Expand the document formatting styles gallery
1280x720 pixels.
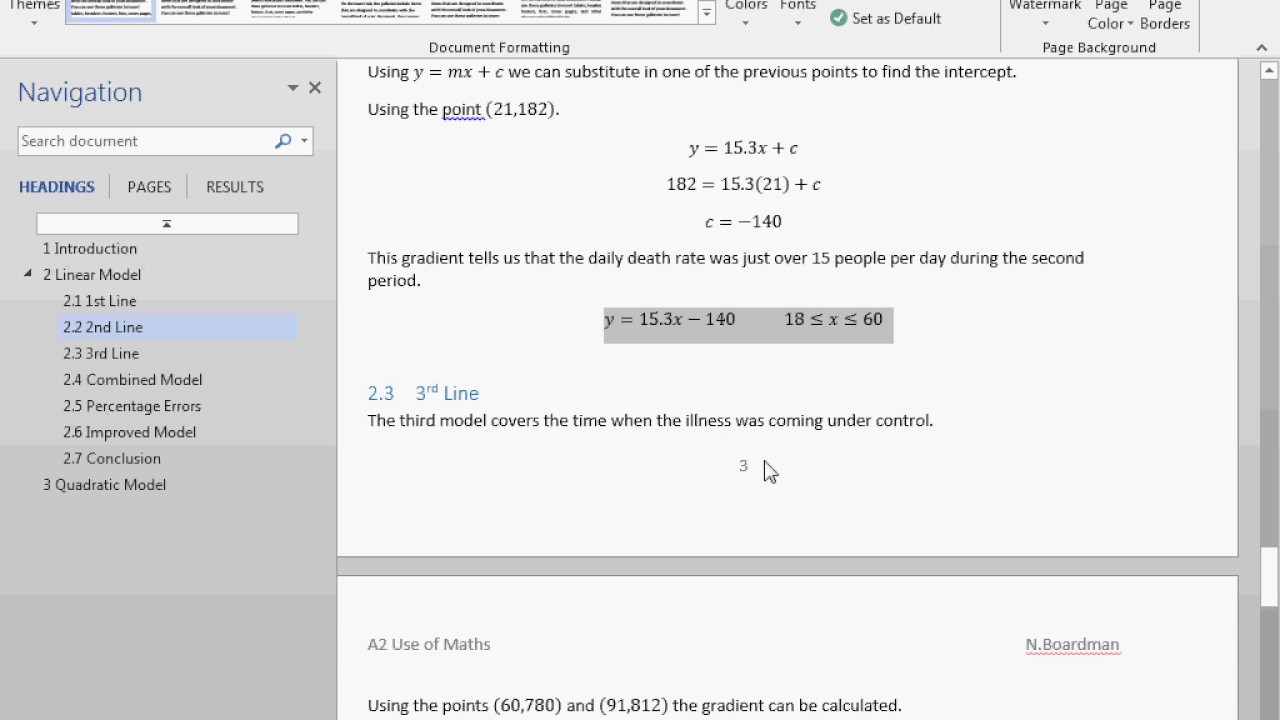pyautogui.click(x=707, y=12)
